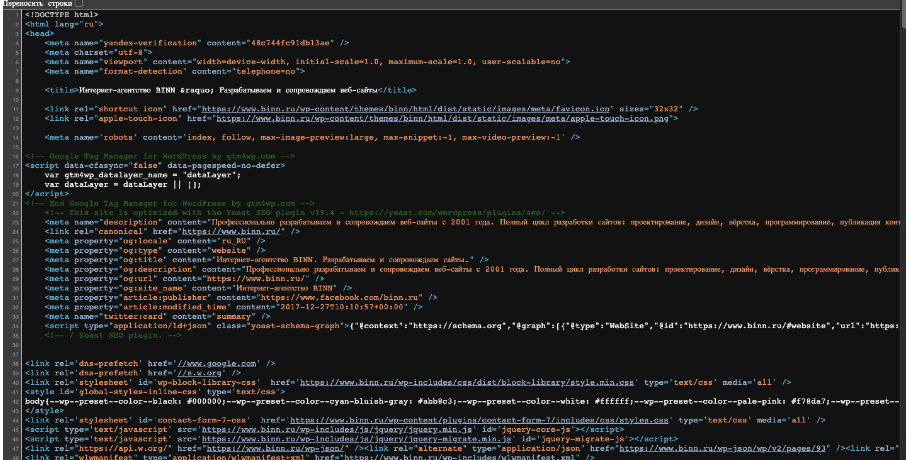Open the favicon.ico href link
Screen dimensions: 912x460
(x=405, y=109)
